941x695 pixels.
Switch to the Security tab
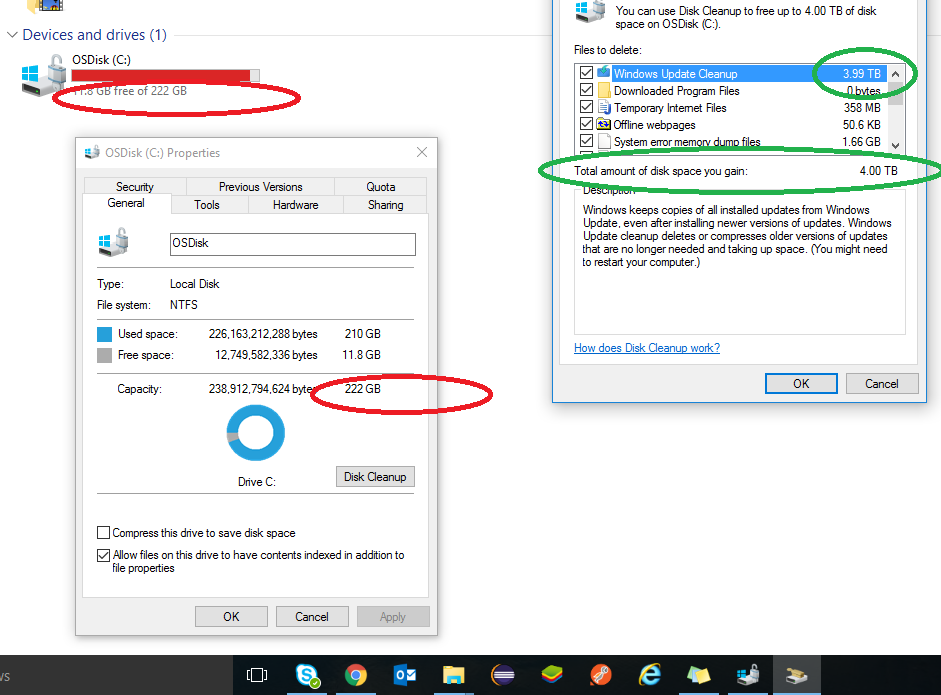(134, 187)
